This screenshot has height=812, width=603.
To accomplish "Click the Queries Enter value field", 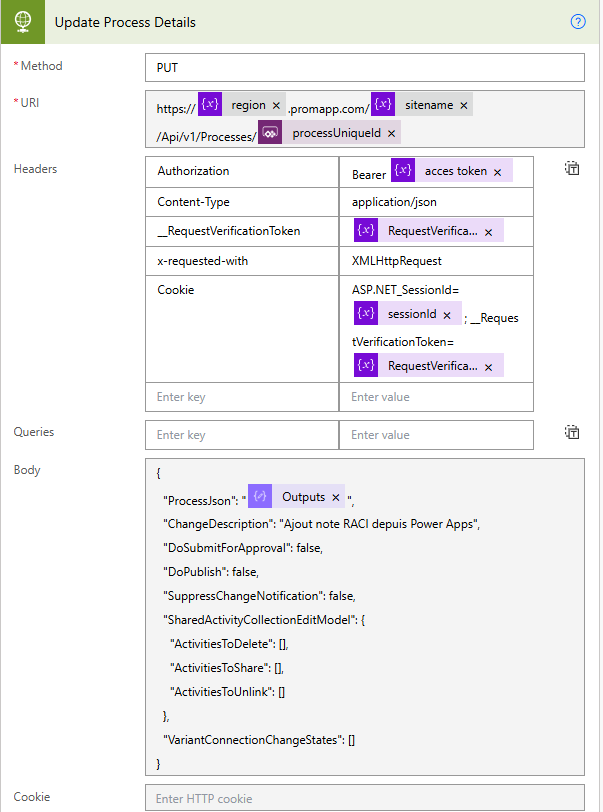I will [x=436, y=435].
